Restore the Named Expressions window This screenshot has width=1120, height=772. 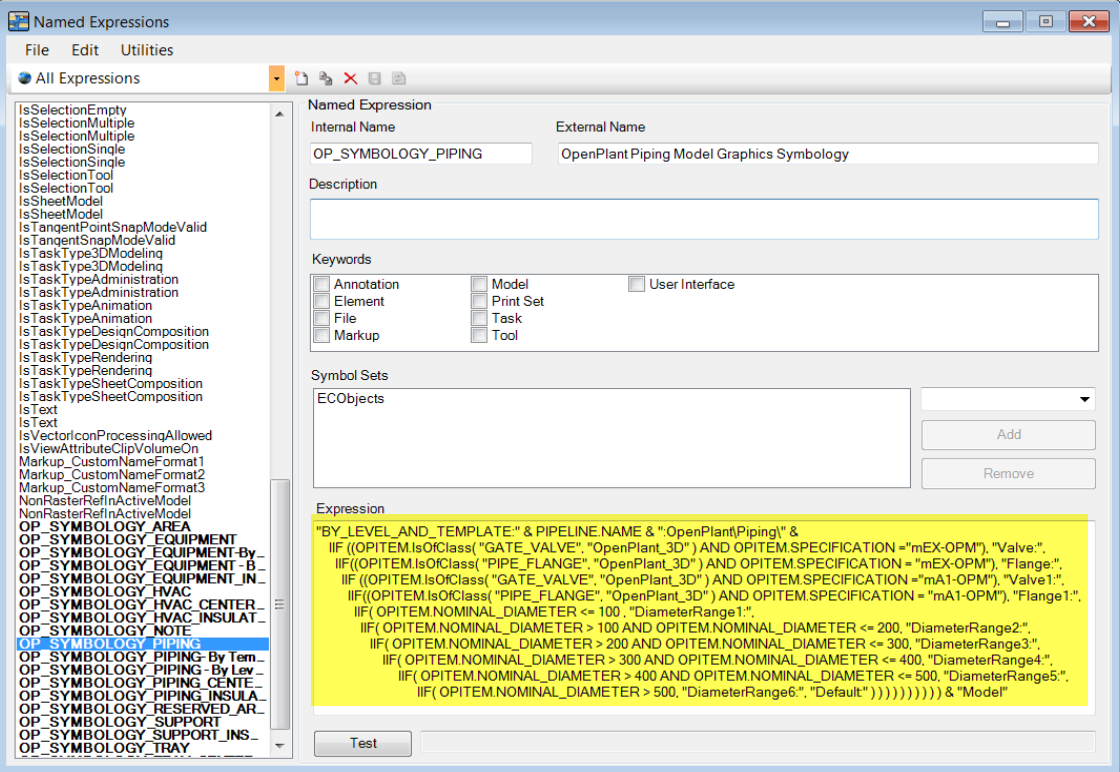click(1046, 21)
